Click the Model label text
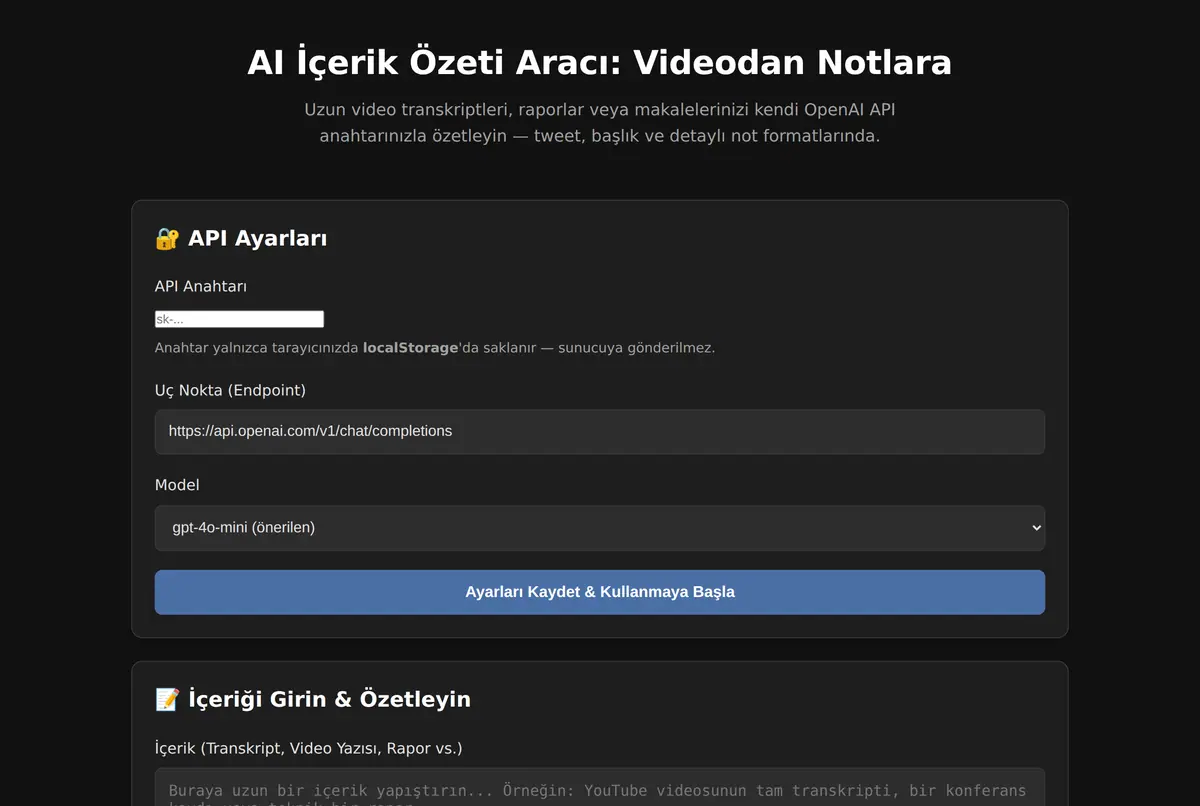 click(177, 485)
